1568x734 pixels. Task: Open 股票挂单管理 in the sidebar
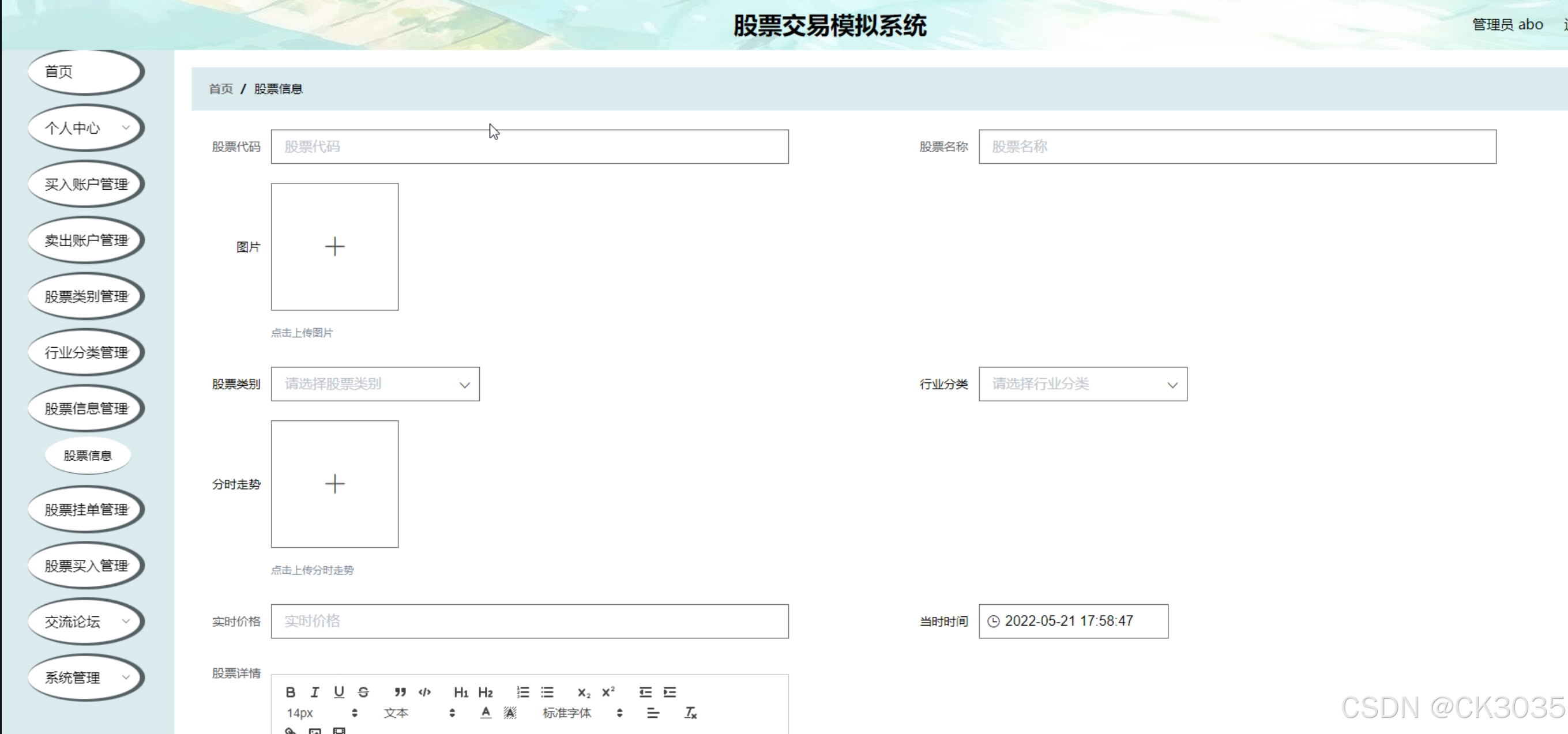[x=86, y=510]
